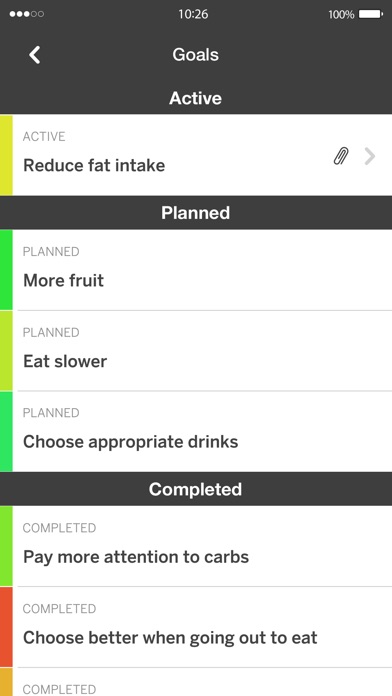392x696 pixels.
Task: Click the red color bar beside Choose better
Action: (x=6, y=627)
